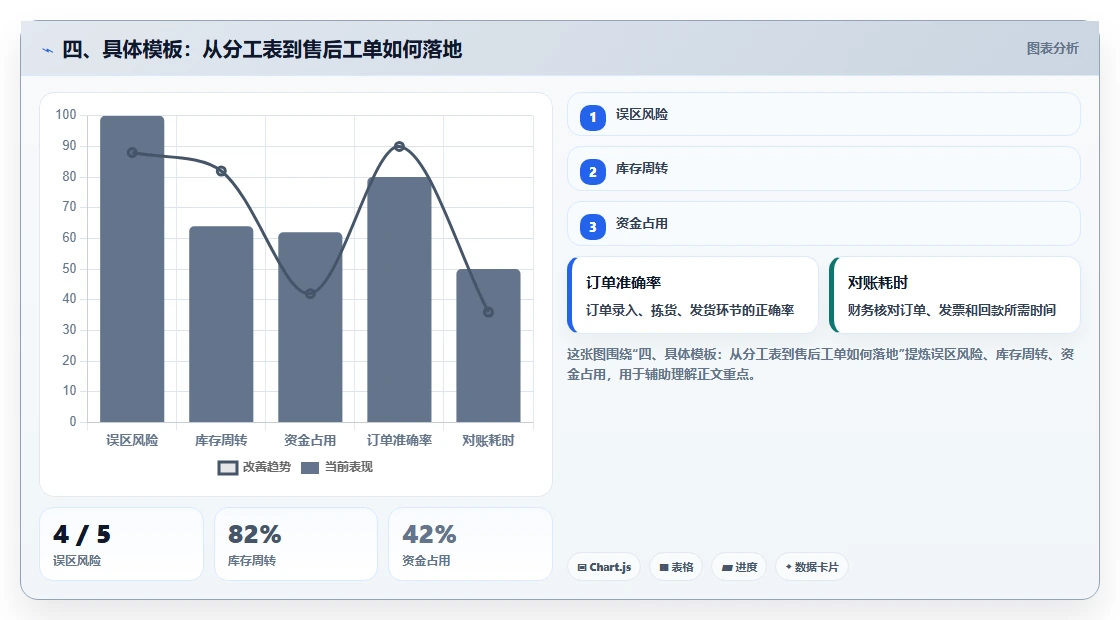Click the 资金占用 bar in chart
This screenshot has width=1120, height=620.
tap(310, 327)
